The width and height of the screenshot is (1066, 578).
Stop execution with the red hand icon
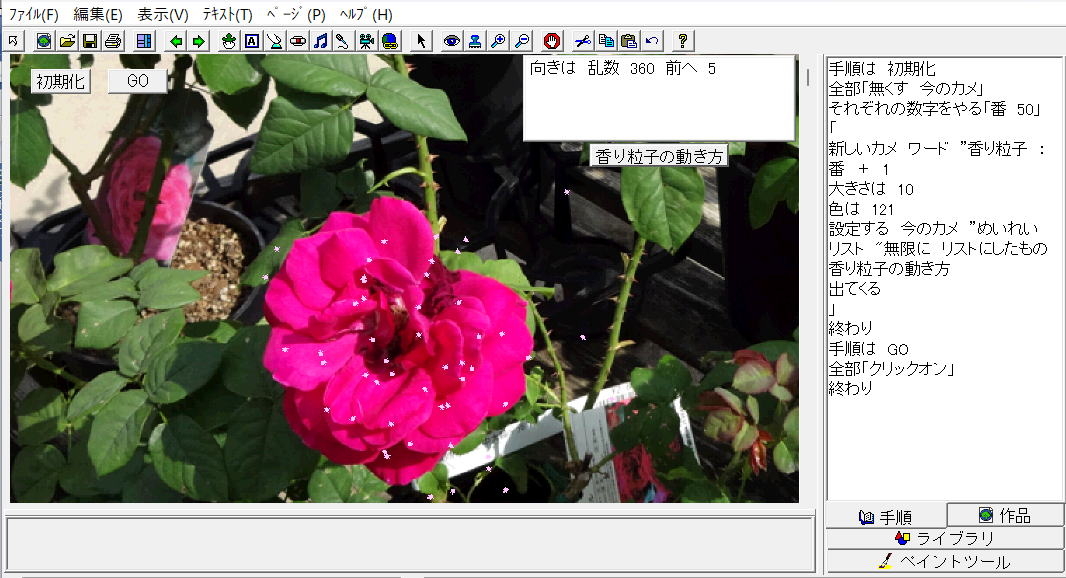(x=552, y=41)
